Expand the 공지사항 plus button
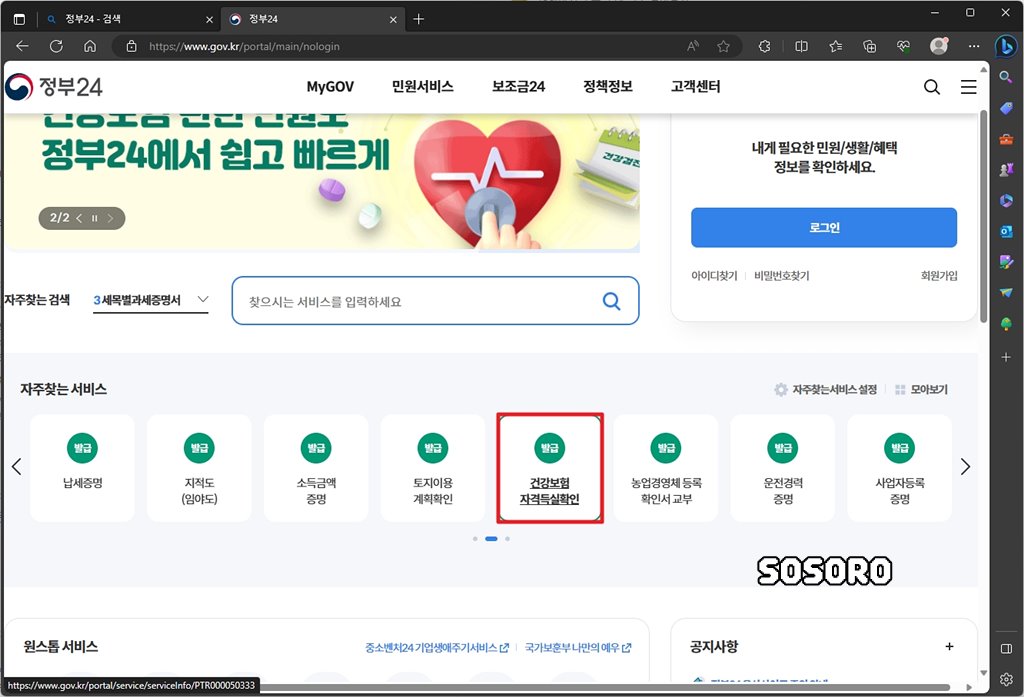Screen dimensions: 1024x697 click(949, 646)
